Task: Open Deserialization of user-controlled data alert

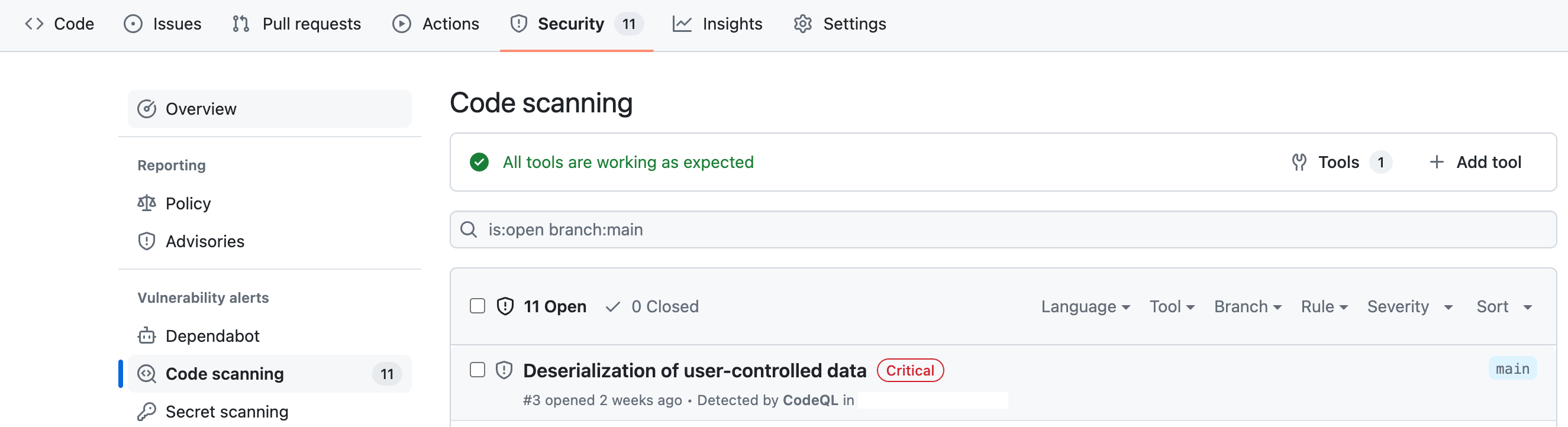Action: click(x=695, y=370)
